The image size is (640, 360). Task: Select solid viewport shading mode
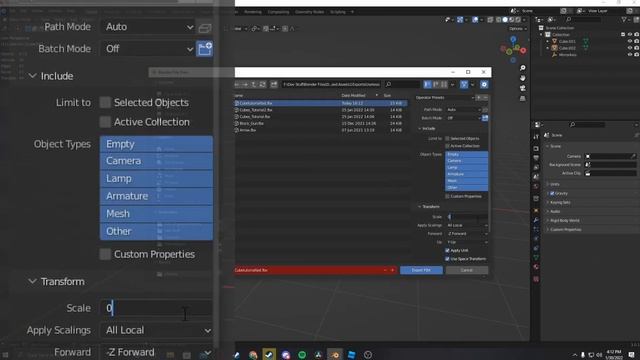[505, 20]
